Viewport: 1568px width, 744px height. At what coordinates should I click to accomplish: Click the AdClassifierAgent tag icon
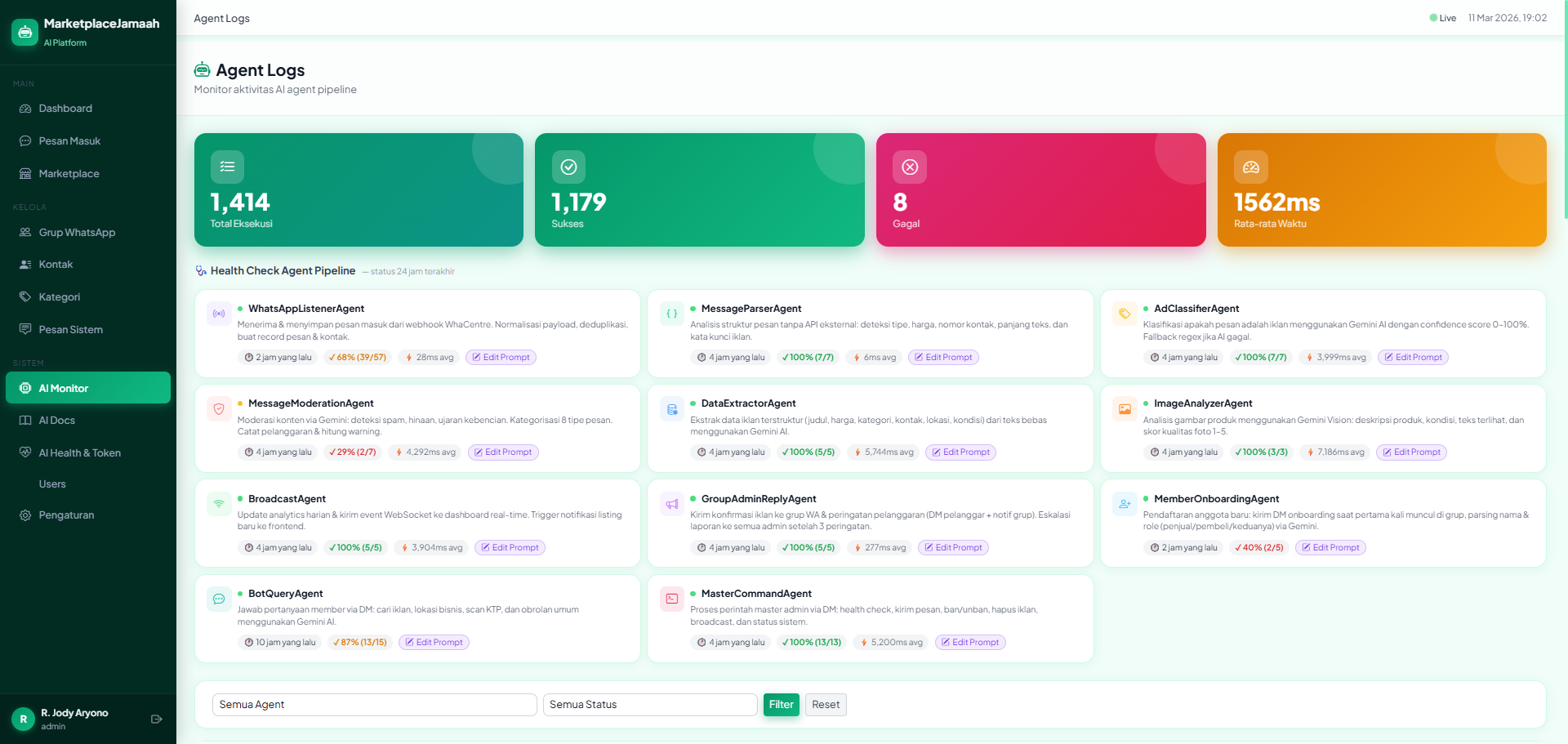coord(1125,314)
